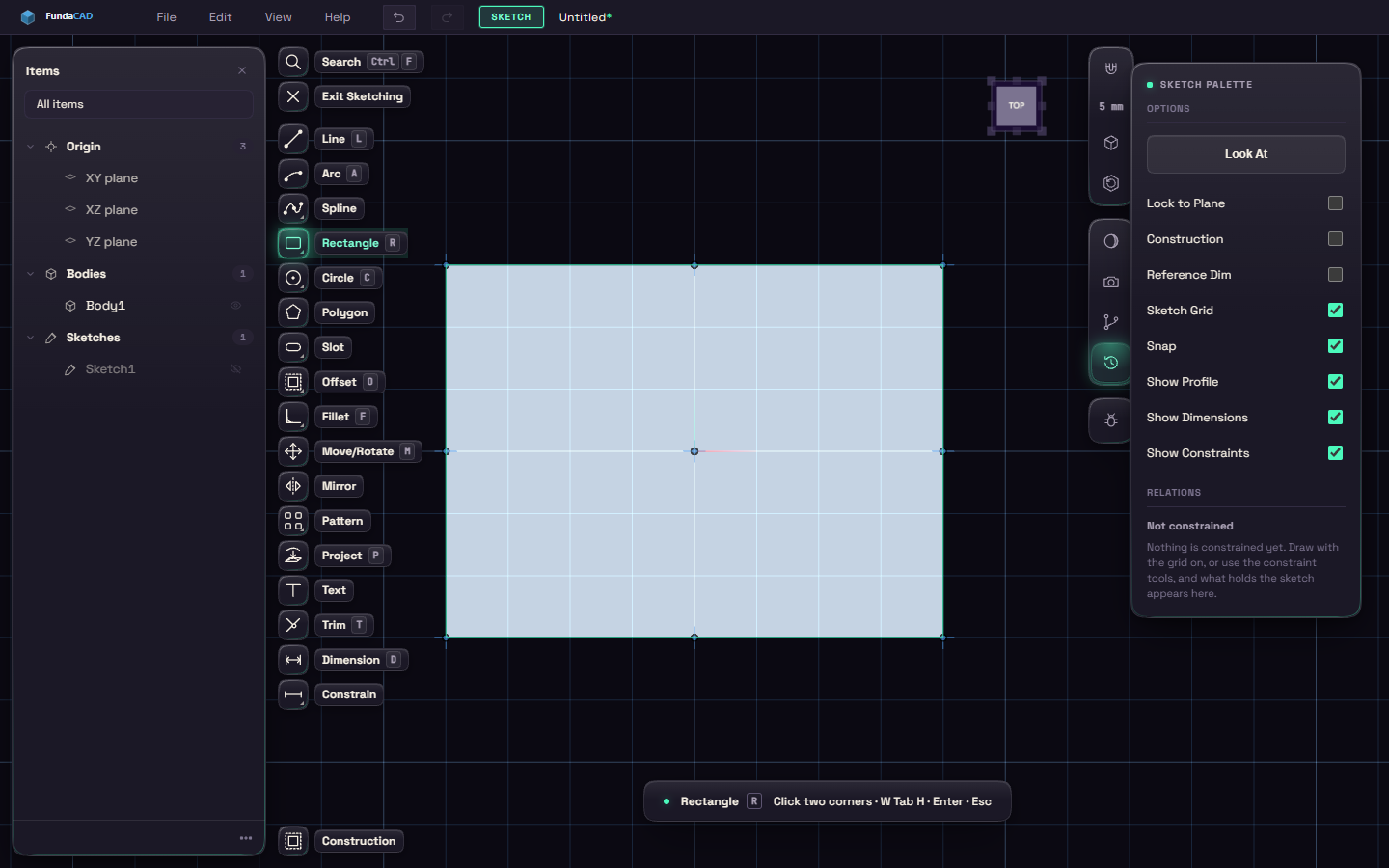The height and width of the screenshot is (868, 1389).
Task: Open the Pattern tool icon
Action: click(293, 521)
